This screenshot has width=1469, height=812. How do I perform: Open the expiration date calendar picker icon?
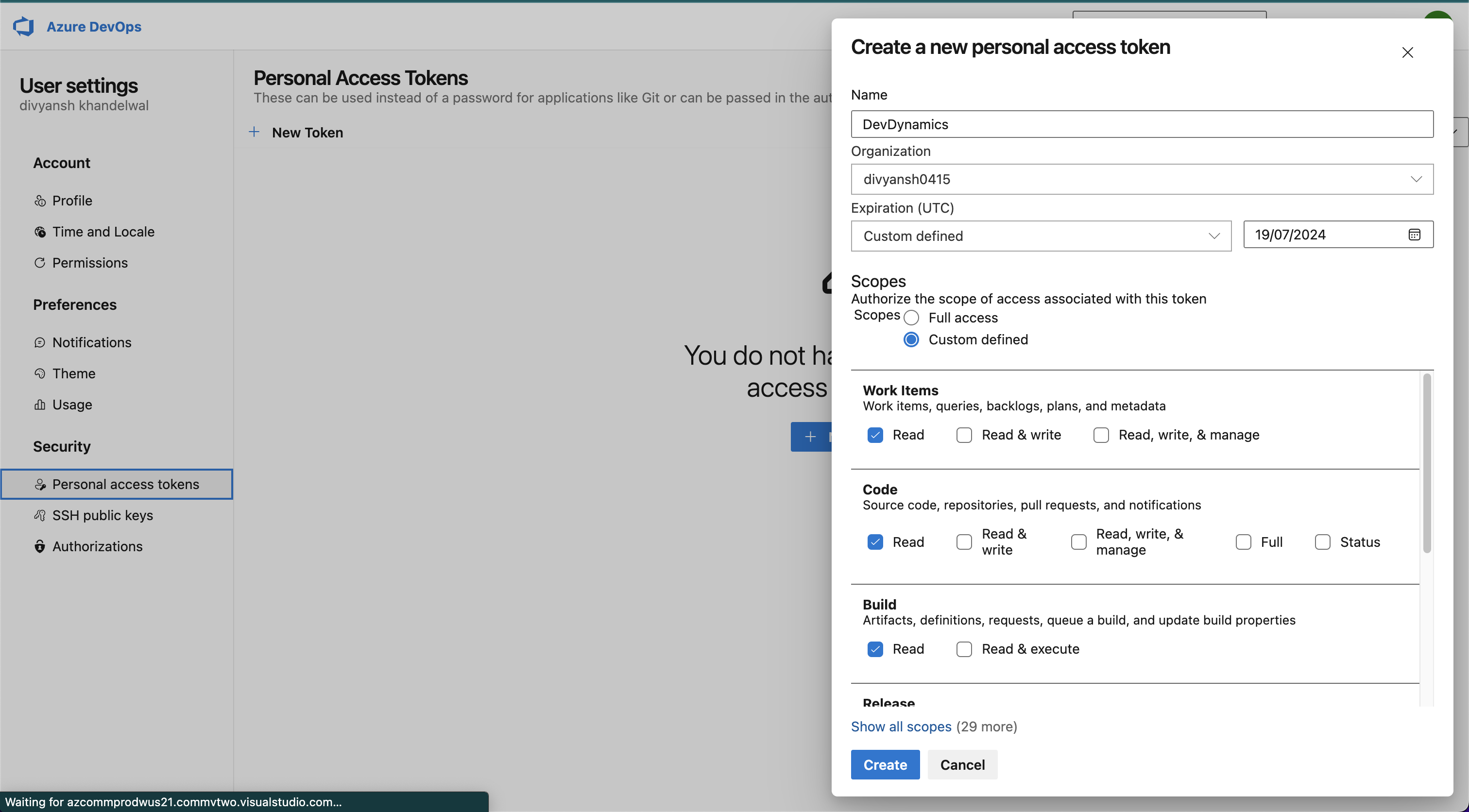click(x=1414, y=235)
